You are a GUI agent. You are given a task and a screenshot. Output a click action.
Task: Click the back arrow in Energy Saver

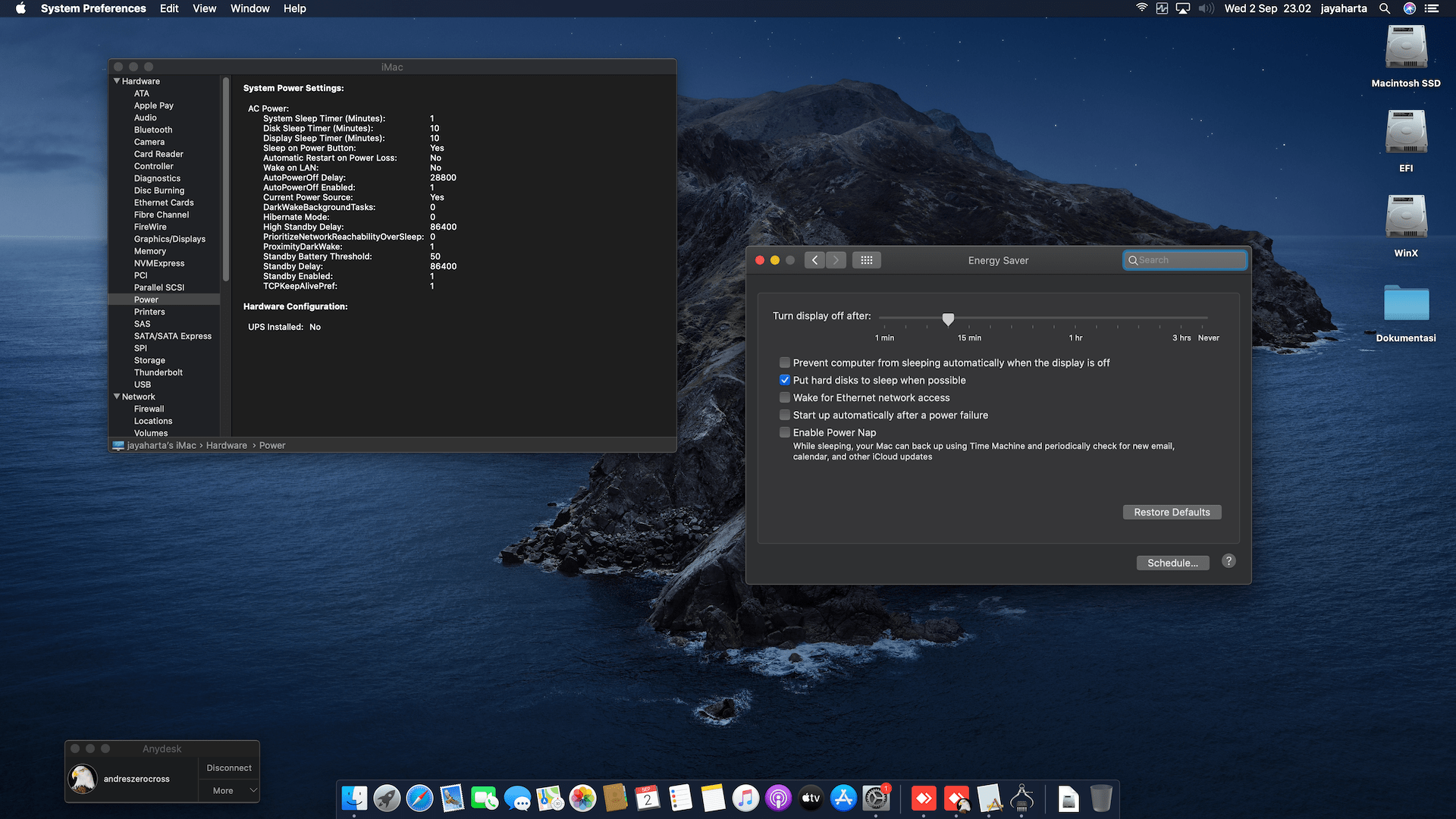click(x=814, y=259)
